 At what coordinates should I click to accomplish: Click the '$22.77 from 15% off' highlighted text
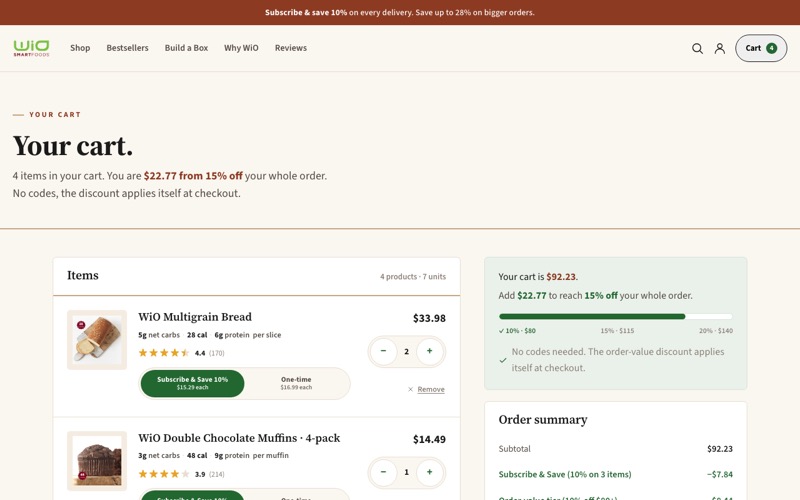(x=193, y=176)
